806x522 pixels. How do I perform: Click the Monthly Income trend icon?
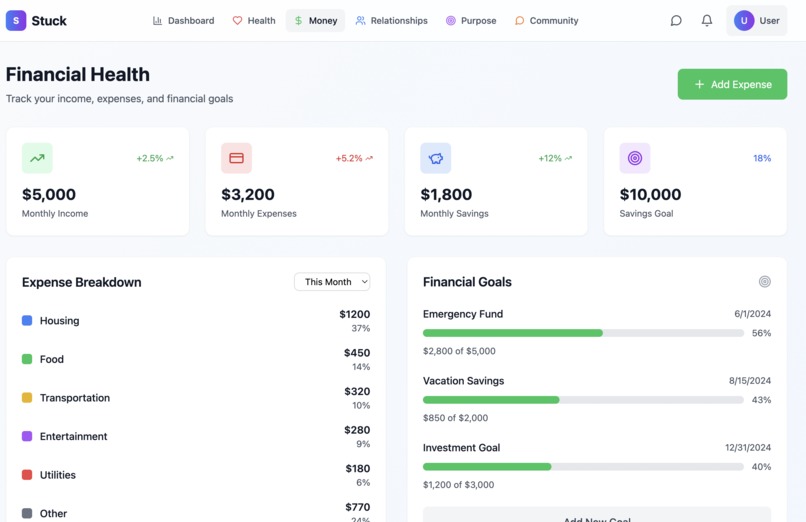(37, 158)
